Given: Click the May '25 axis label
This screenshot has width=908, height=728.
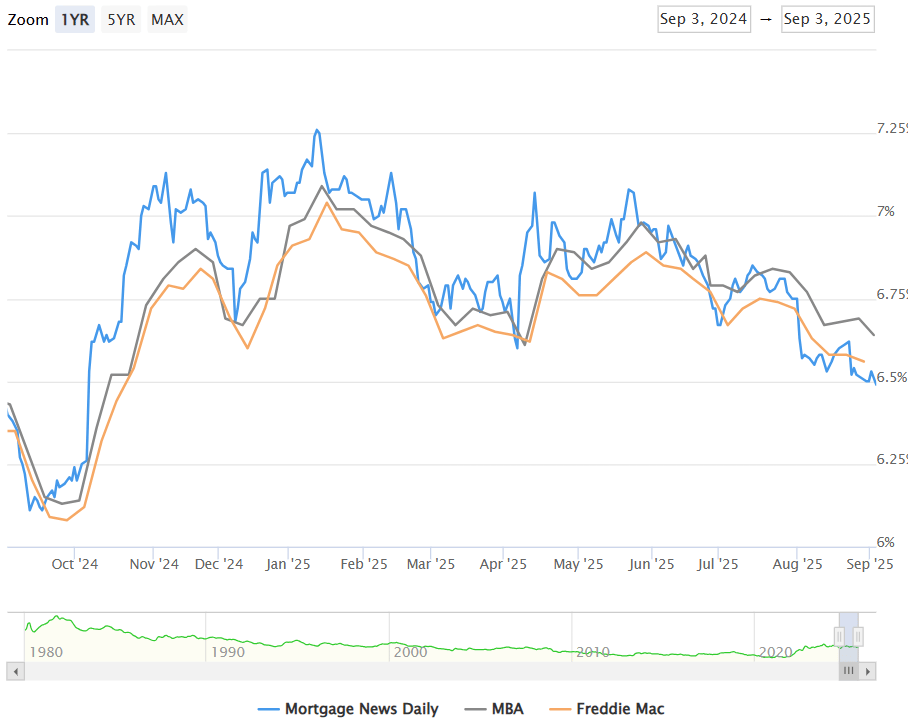Looking at the screenshot, I should (579, 564).
